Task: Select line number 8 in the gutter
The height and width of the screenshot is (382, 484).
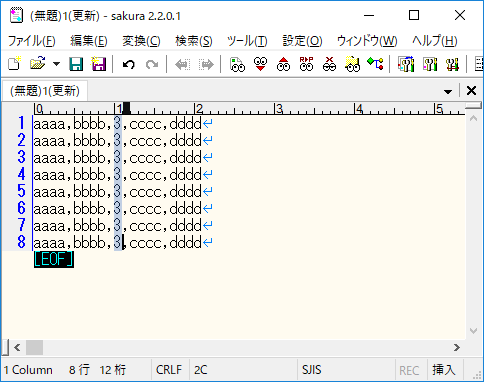Action: click(21, 242)
